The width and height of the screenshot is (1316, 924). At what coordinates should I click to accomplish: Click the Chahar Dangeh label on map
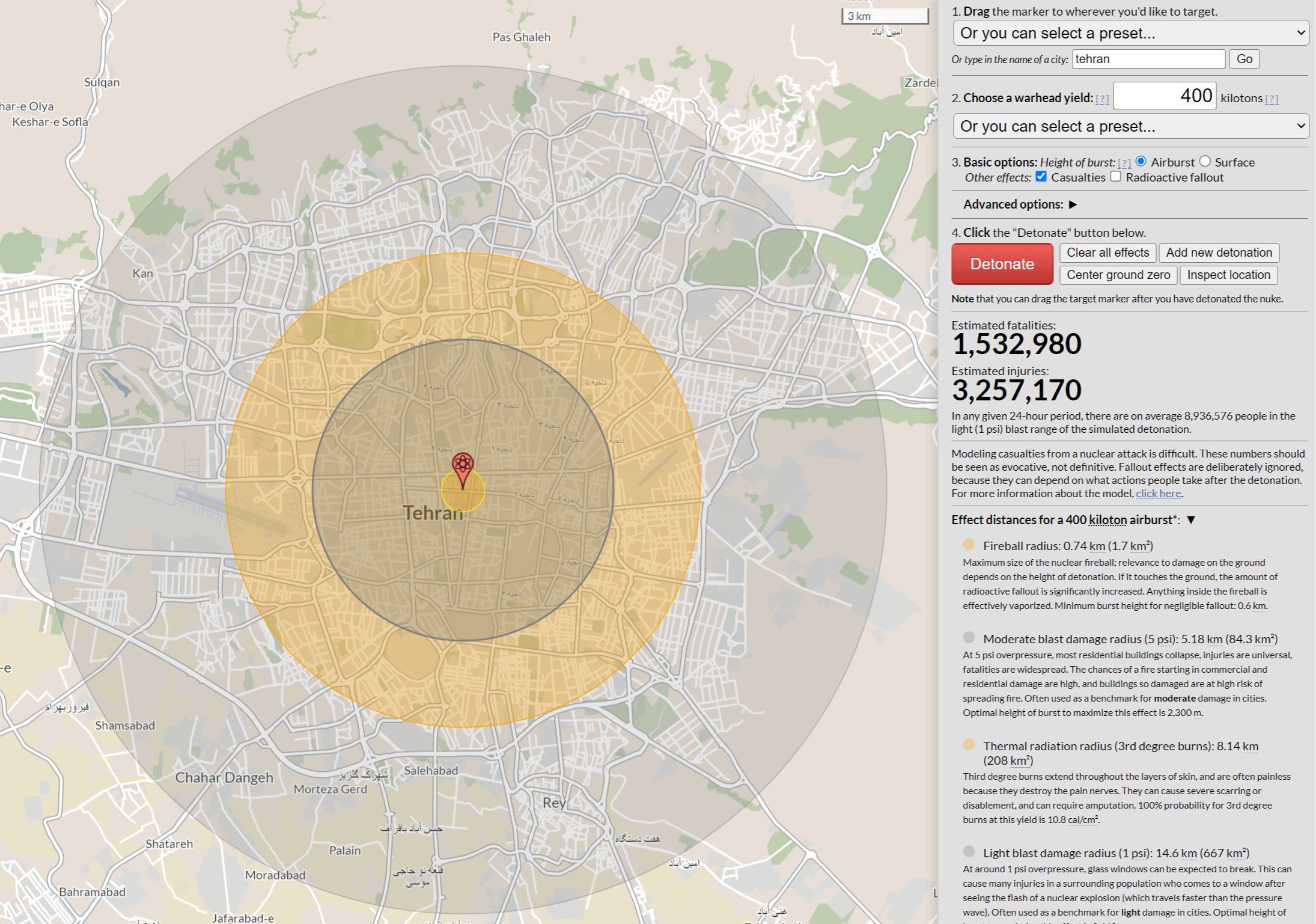[224, 777]
